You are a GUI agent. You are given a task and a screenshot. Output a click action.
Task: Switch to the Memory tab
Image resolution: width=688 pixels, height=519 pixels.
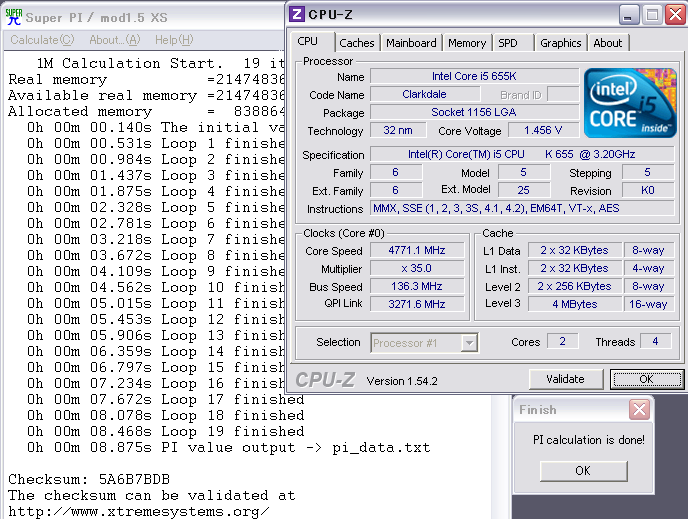coord(467,43)
